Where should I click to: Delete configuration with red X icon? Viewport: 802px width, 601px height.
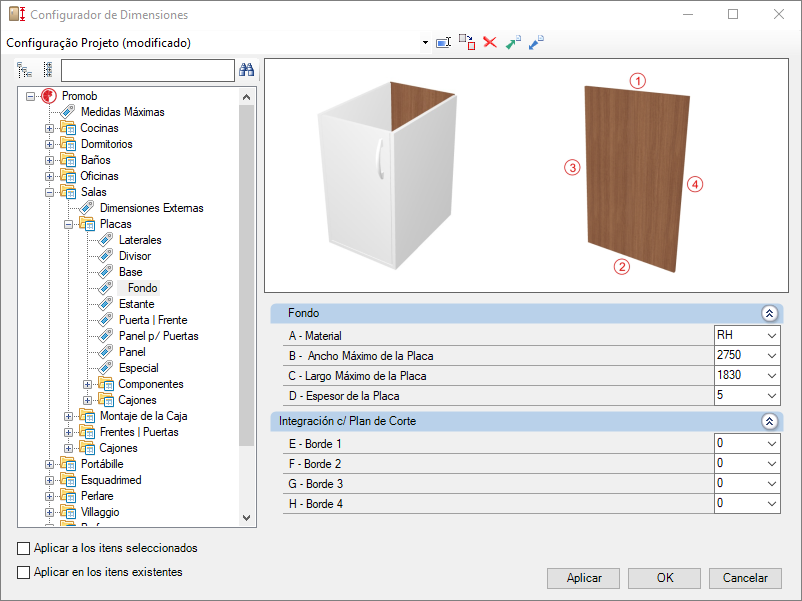pos(490,42)
